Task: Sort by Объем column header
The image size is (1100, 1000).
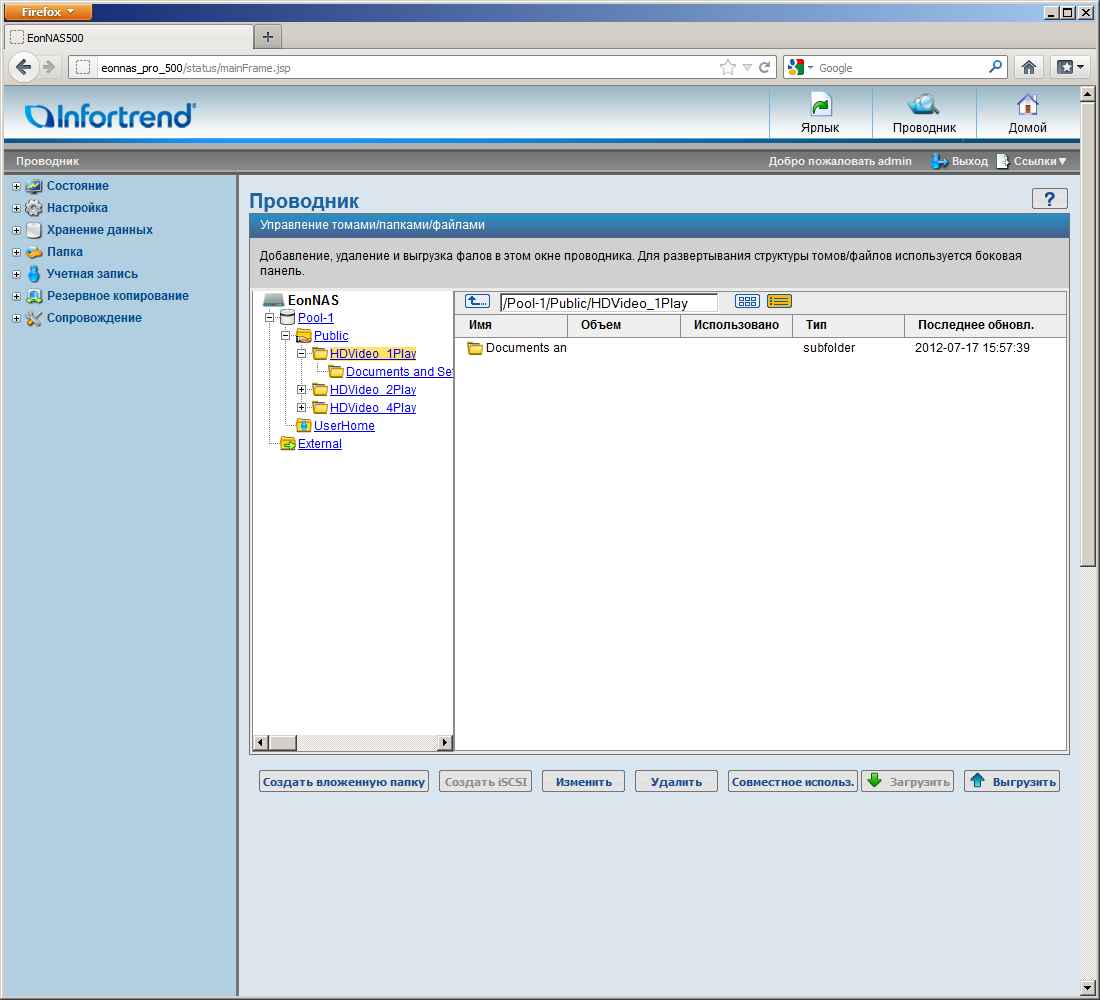Action: [624, 325]
